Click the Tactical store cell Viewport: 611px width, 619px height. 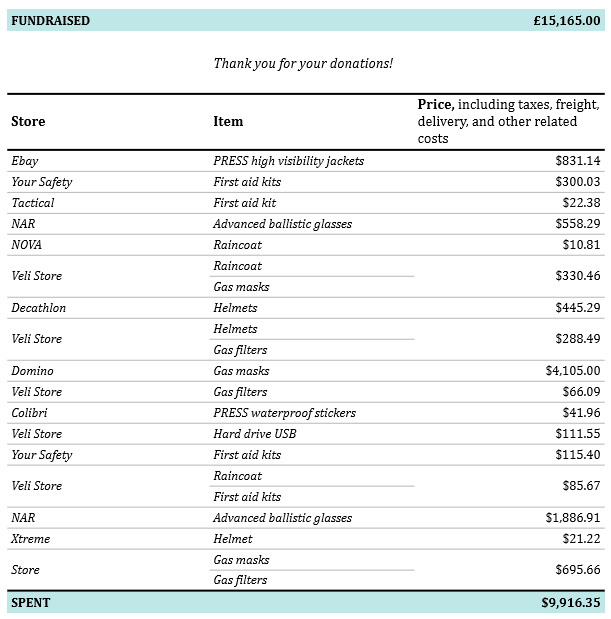click(33, 203)
